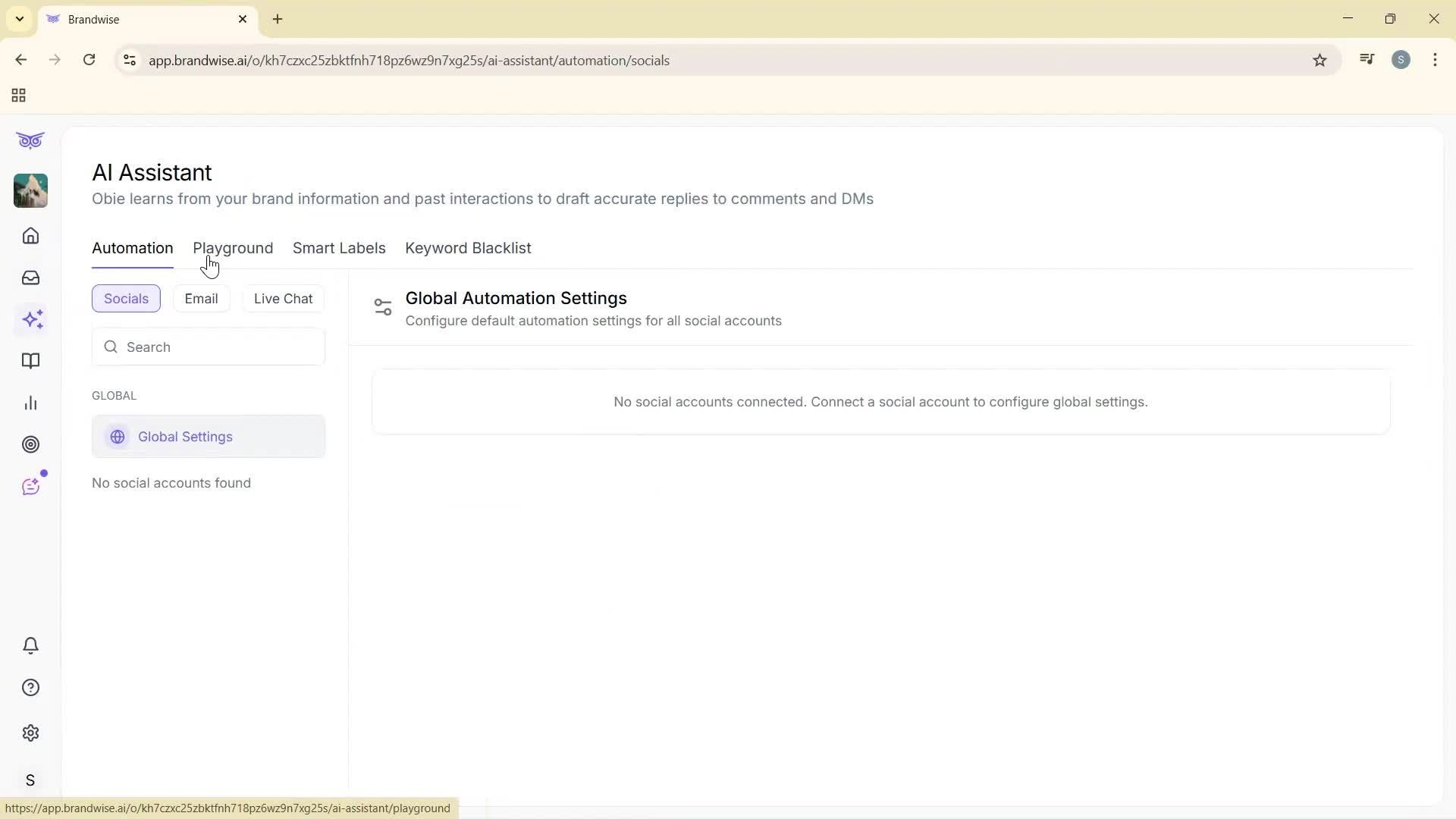
Task: Select the AI Assistant sparkles icon
Action: click(x=32, y=319)
